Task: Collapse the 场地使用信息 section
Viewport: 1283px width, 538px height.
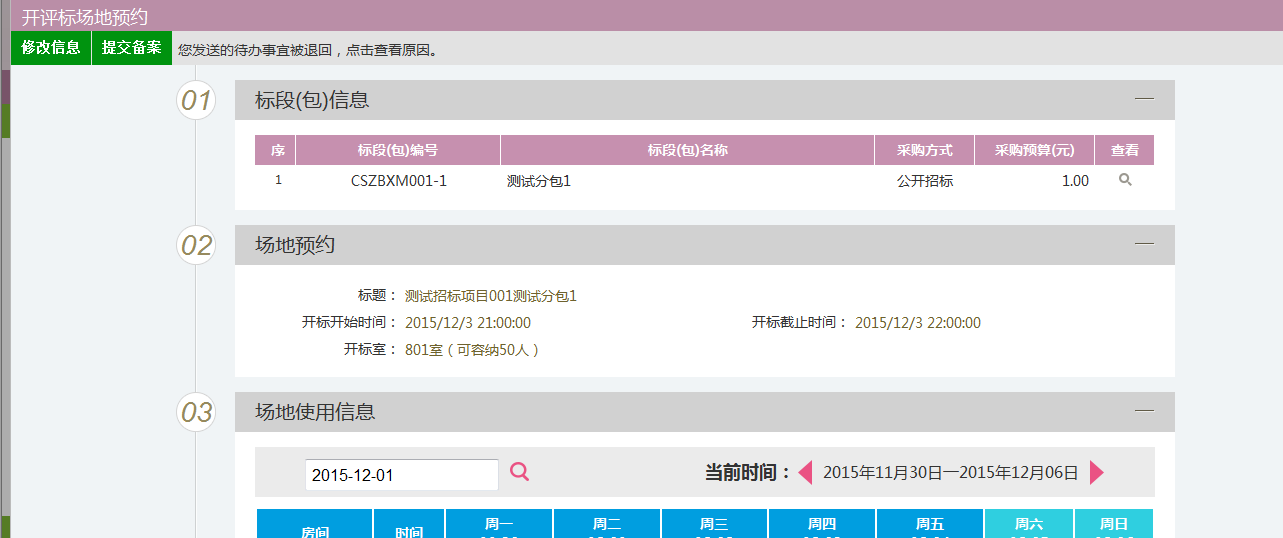Action: click(1144, 411)
